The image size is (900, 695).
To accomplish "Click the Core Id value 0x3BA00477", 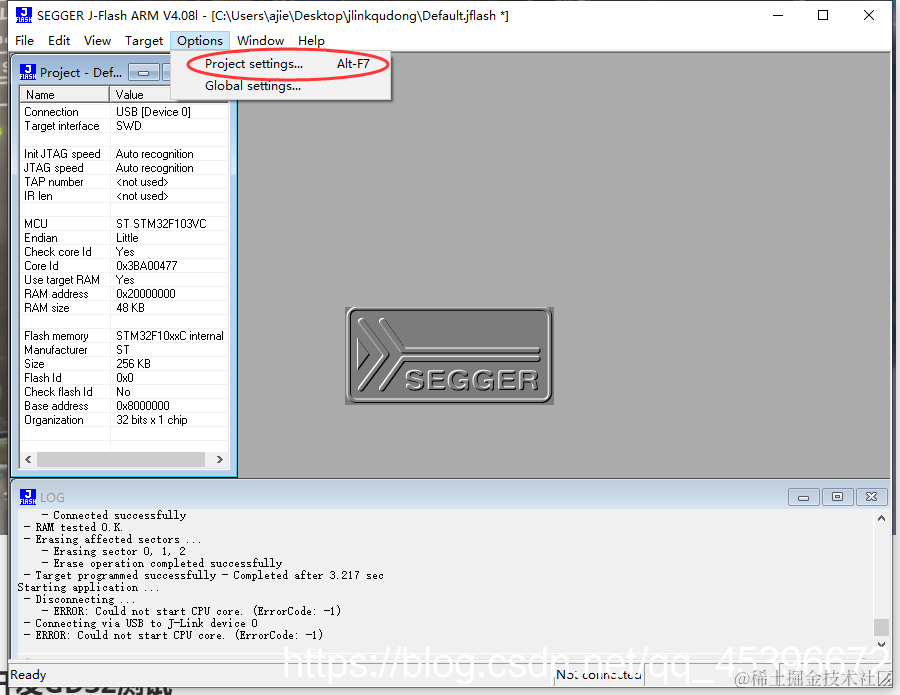I will [146, 266].
